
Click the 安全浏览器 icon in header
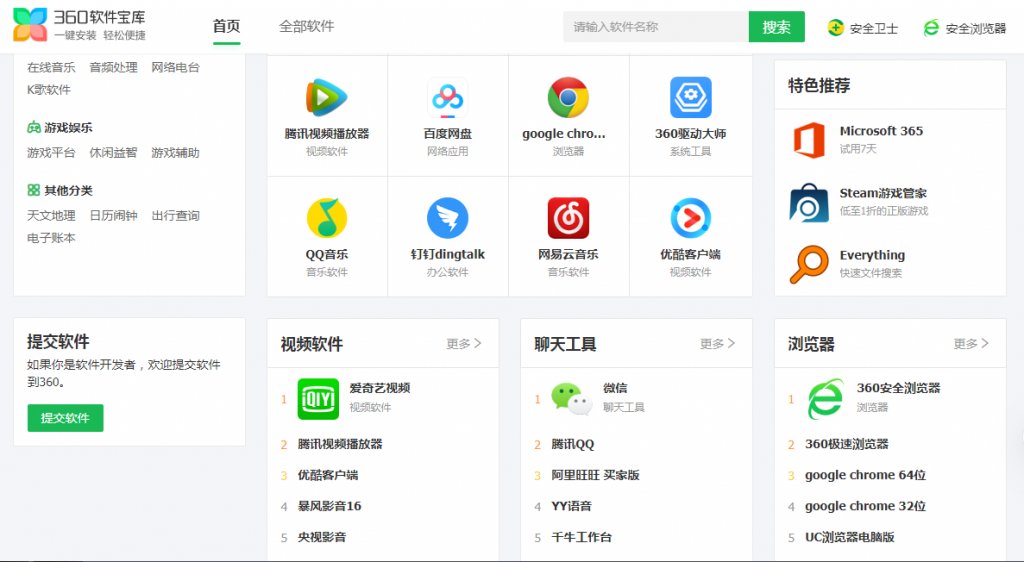[931, 28]
